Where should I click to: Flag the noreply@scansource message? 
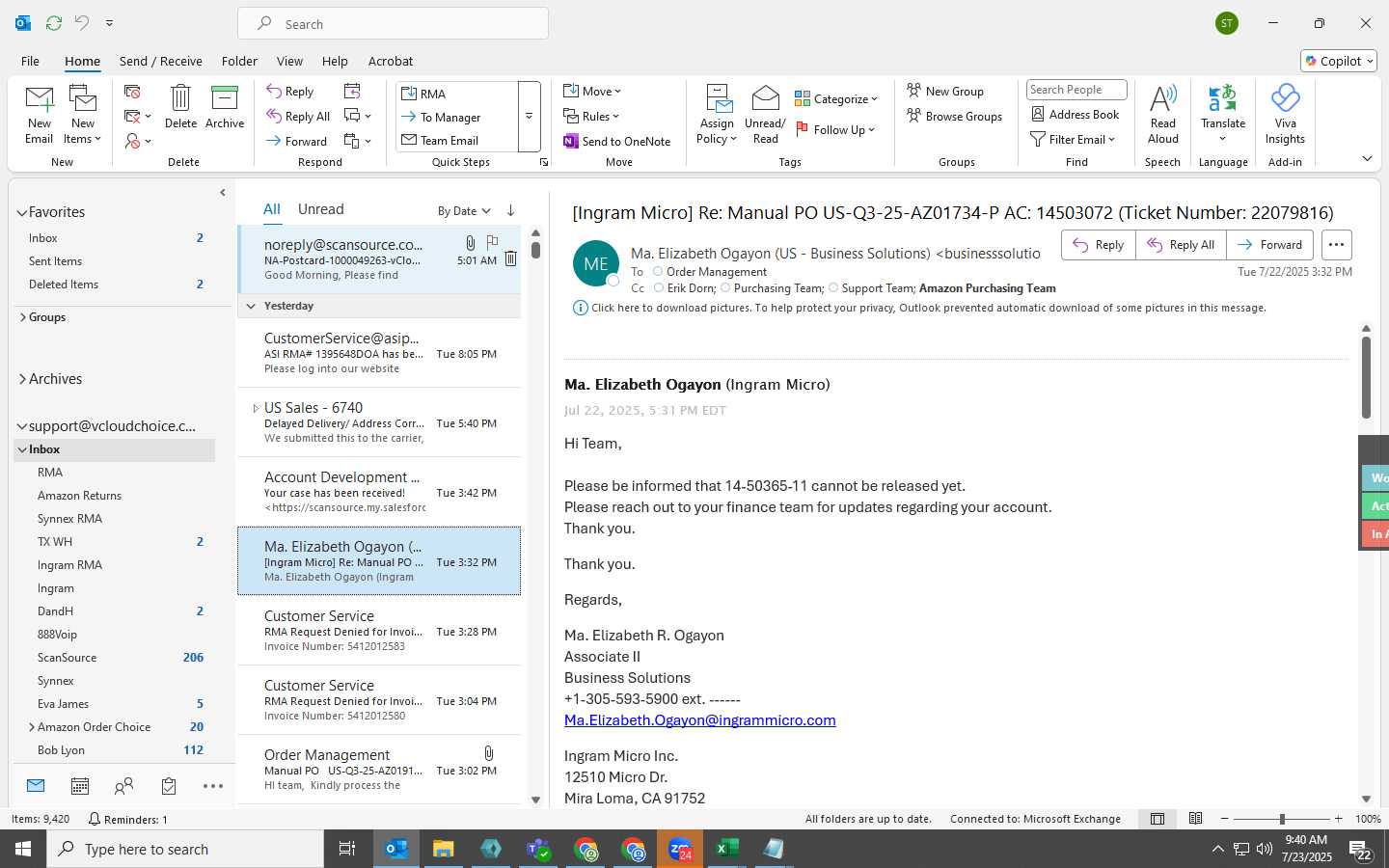(492, 242)
